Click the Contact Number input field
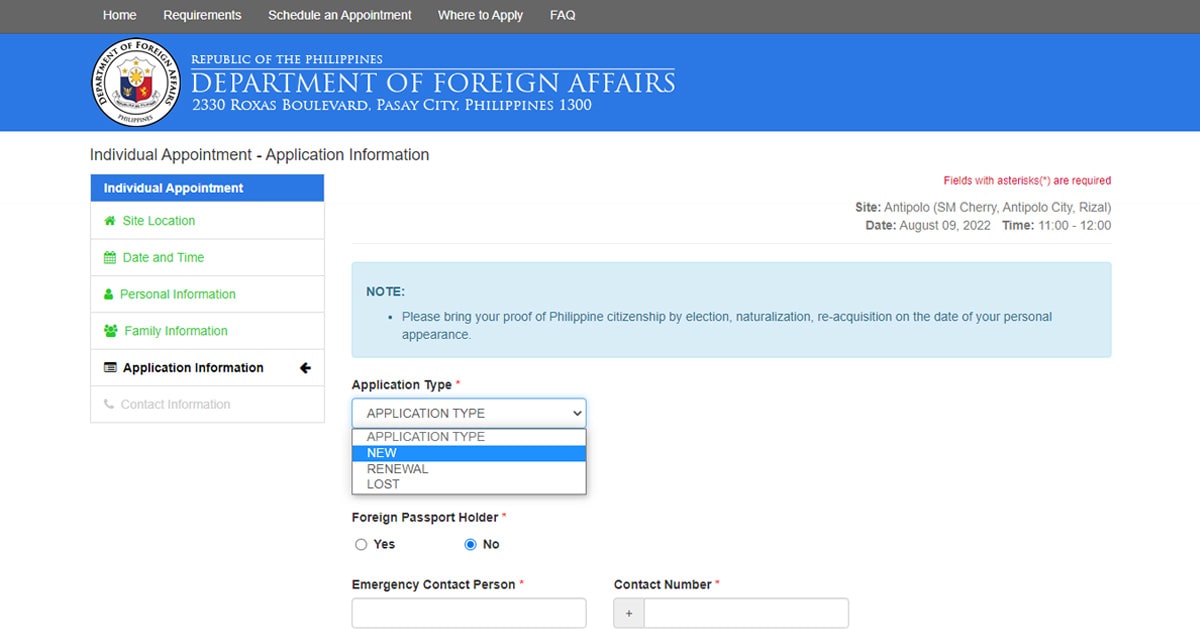1200x630 pixels. 745,612
